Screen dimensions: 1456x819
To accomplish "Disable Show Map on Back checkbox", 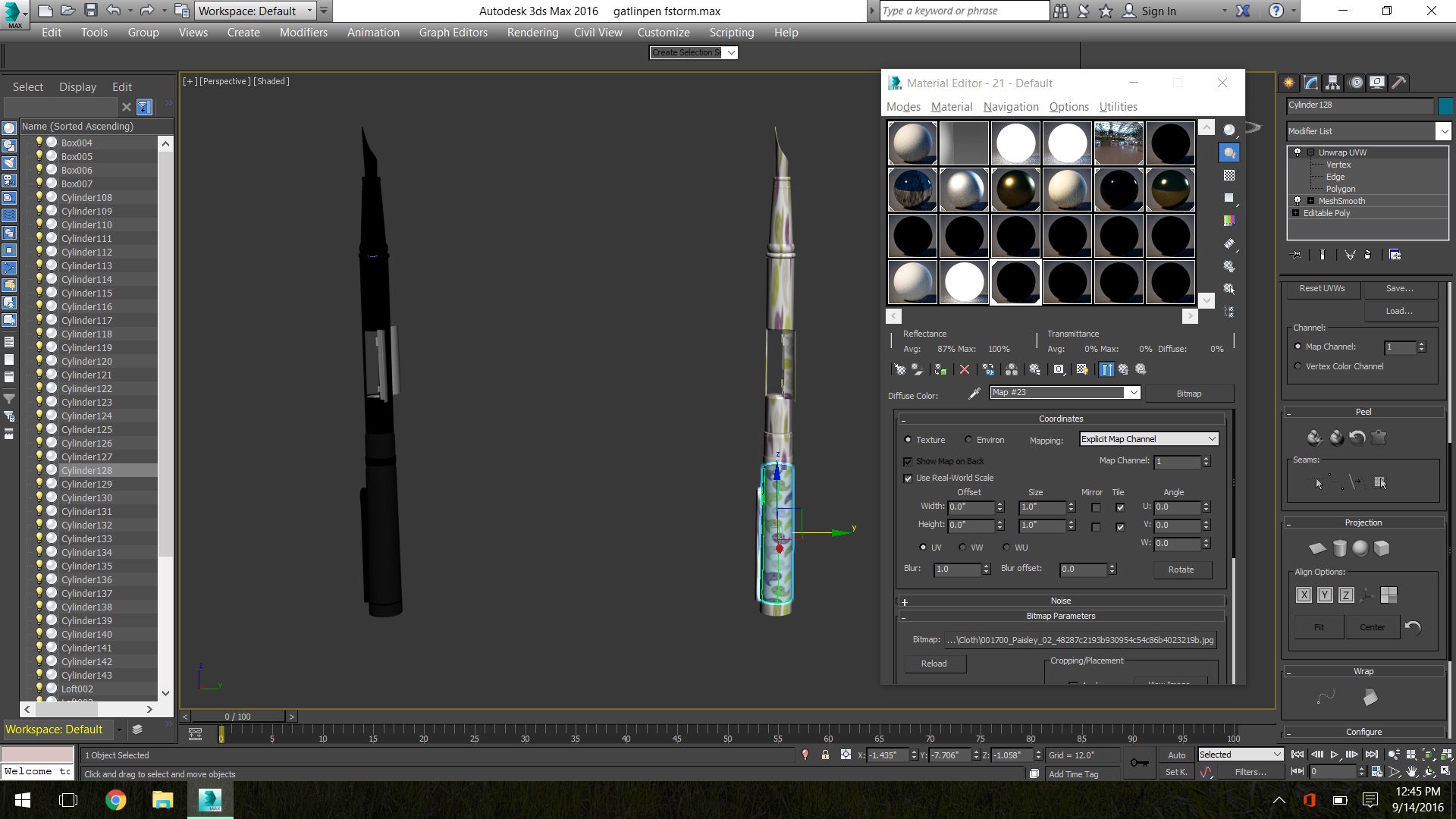I will pyautogui.click(x=908, y=462).
